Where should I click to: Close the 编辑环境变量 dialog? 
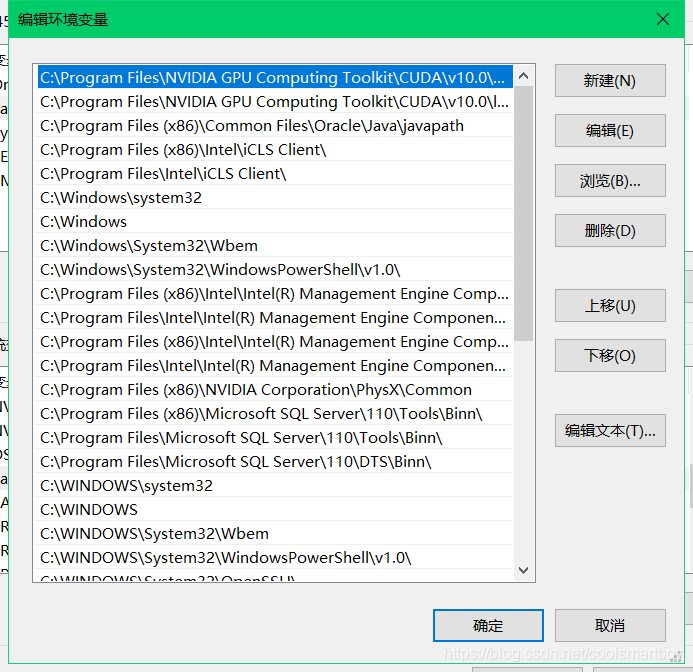(663, 19)
